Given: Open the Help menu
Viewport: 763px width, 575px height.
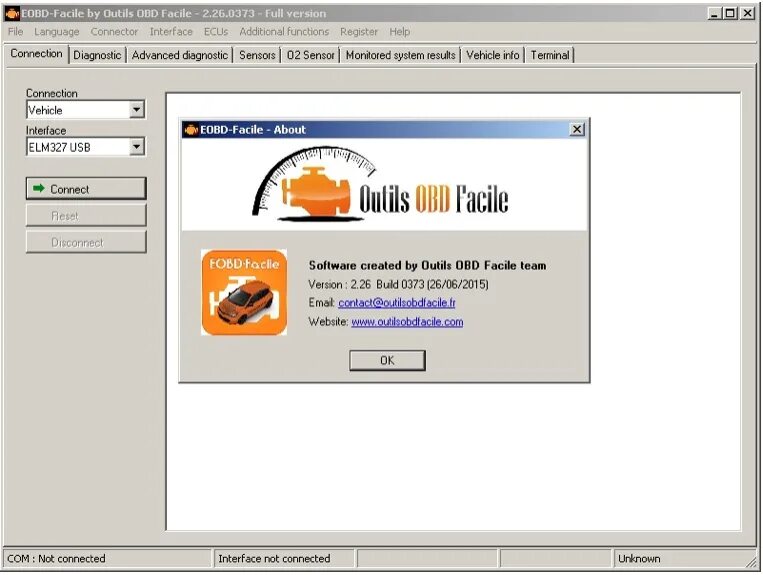Looking at the screenshot, I should pyautogui.click(x=400, y=32).
